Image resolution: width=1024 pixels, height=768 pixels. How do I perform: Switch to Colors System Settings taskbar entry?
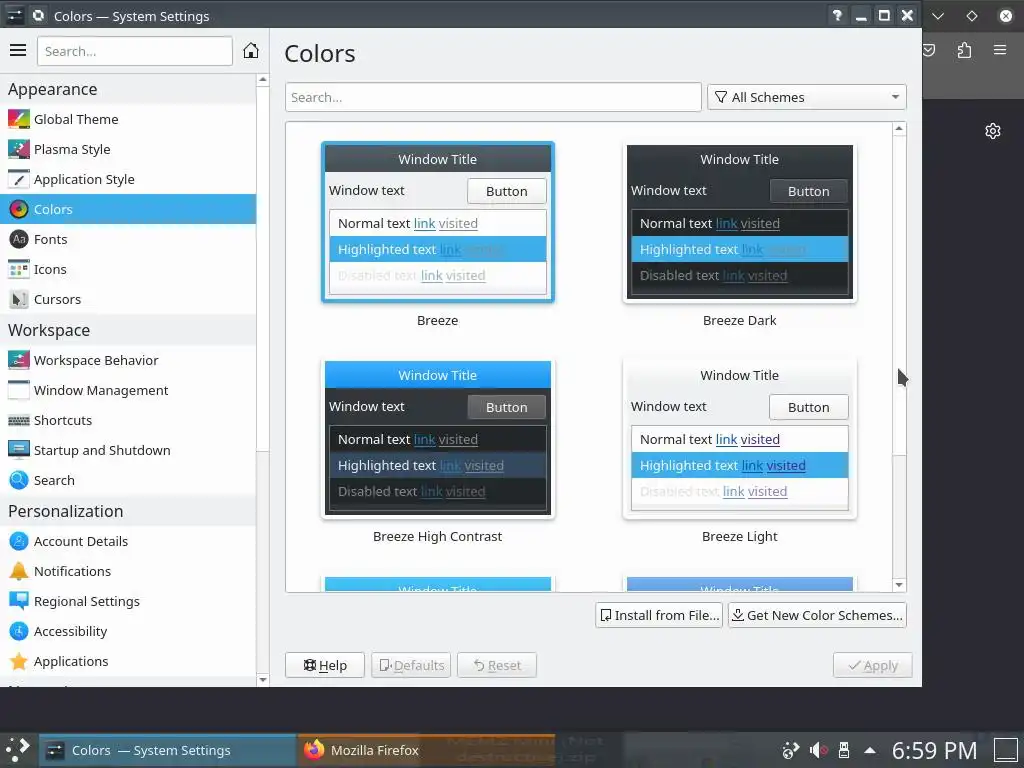point(168,750)
